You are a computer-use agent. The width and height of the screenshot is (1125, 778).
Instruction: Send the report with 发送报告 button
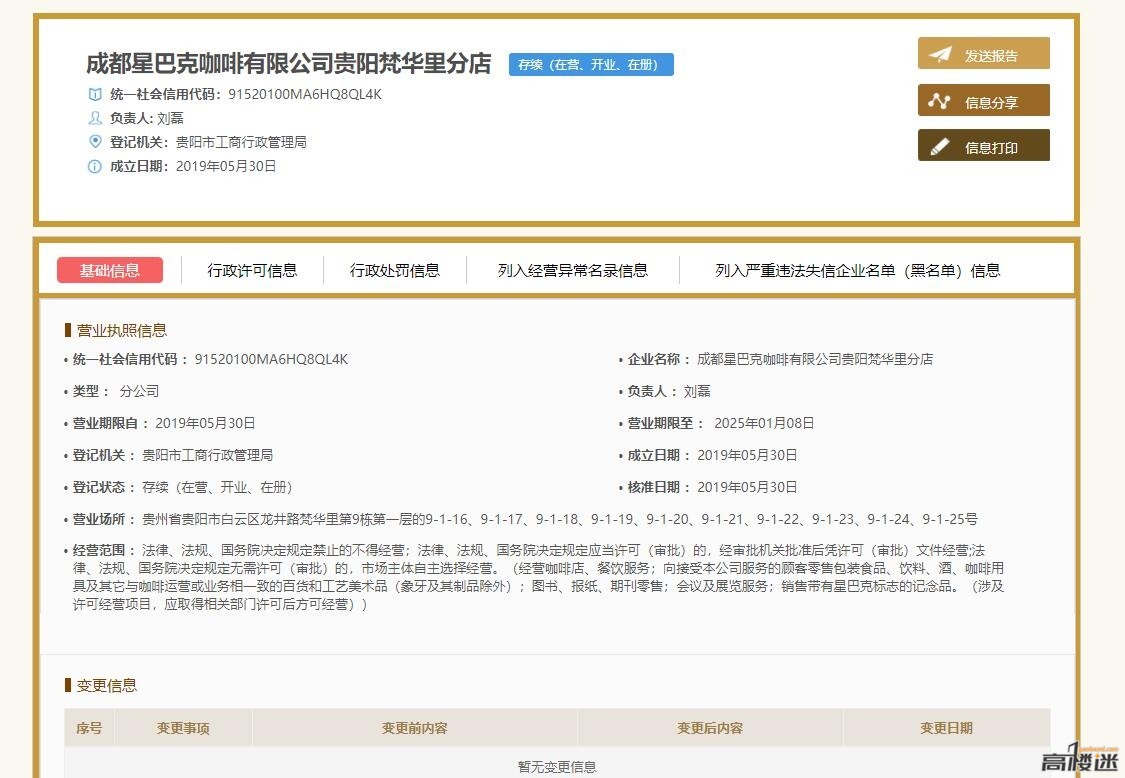tap(984, 53)
